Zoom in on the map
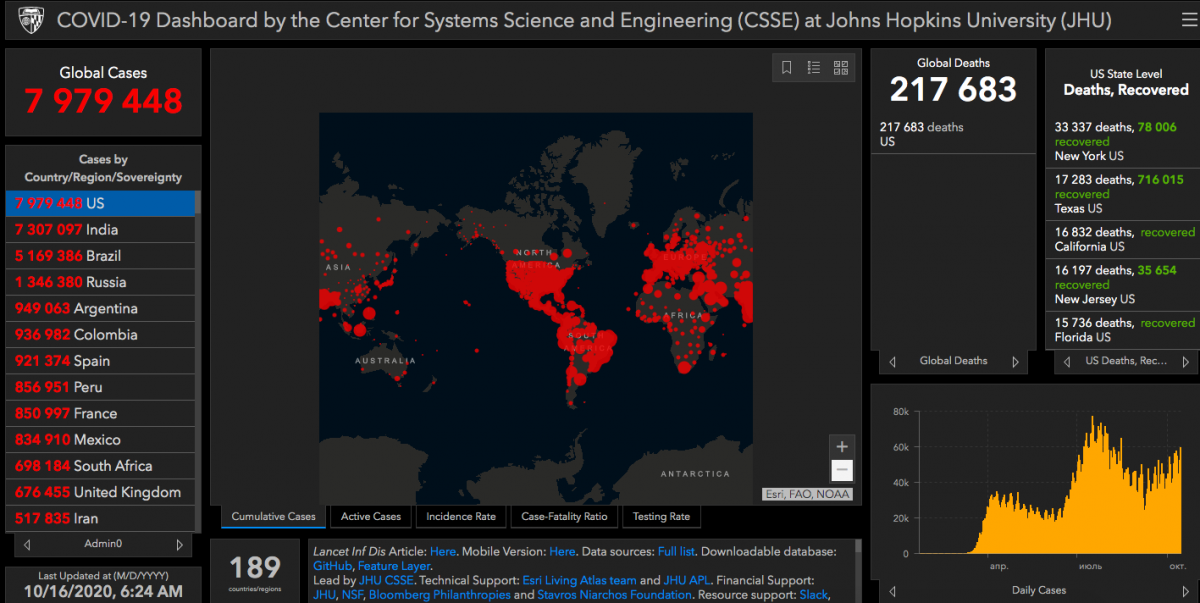Screen dimensions: 1200x603 (842, 447)
